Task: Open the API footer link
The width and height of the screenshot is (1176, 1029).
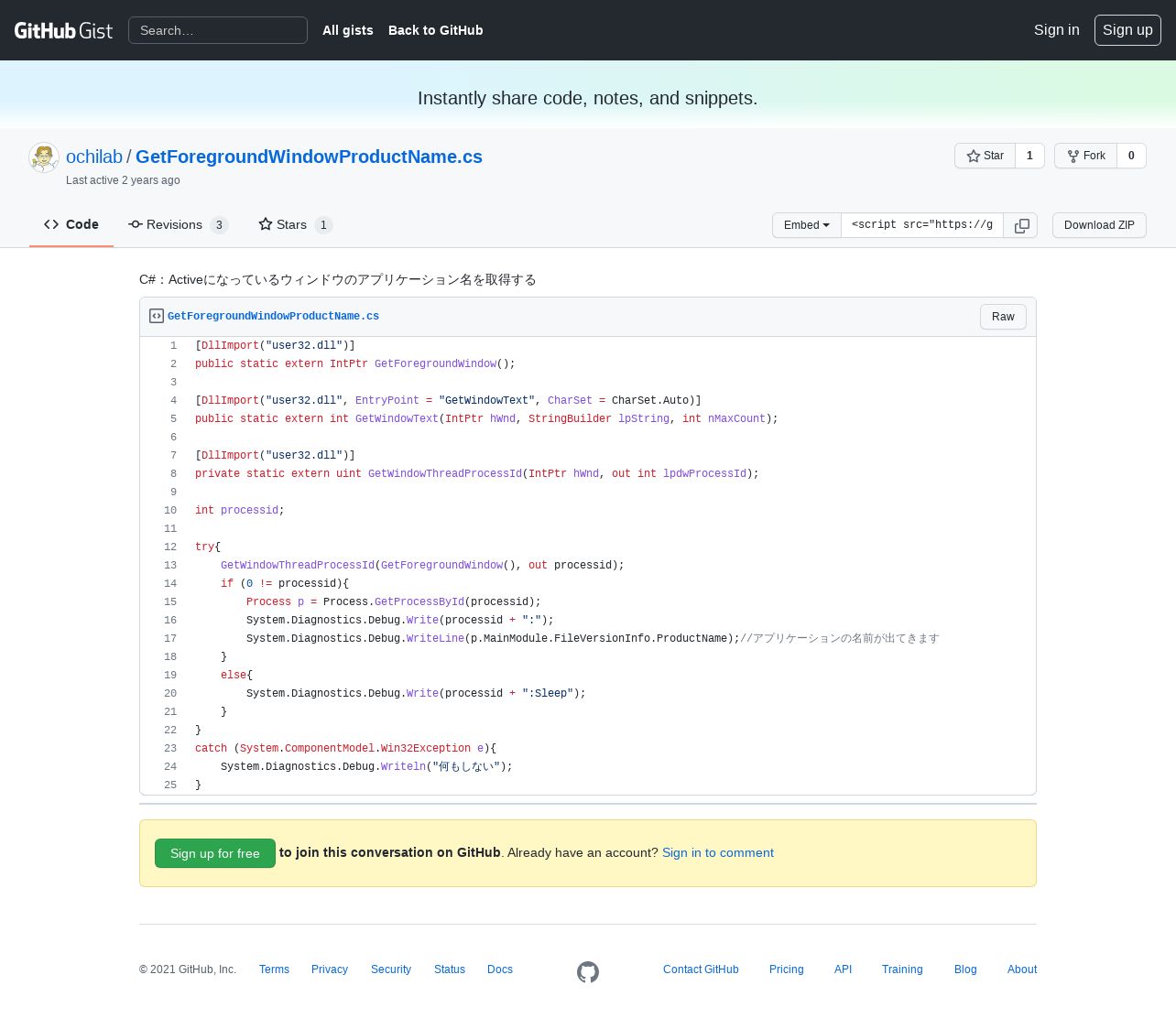Action: click(844, 969)
